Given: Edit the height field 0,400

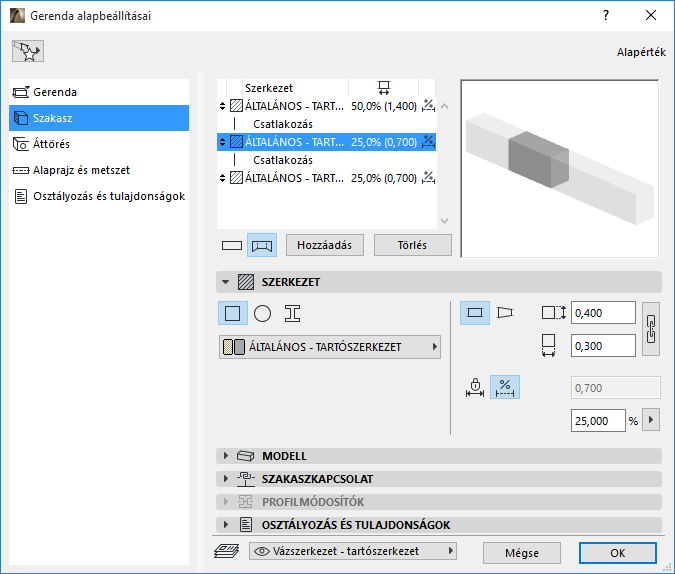Looking at the screenshot, I should point(603,313).
